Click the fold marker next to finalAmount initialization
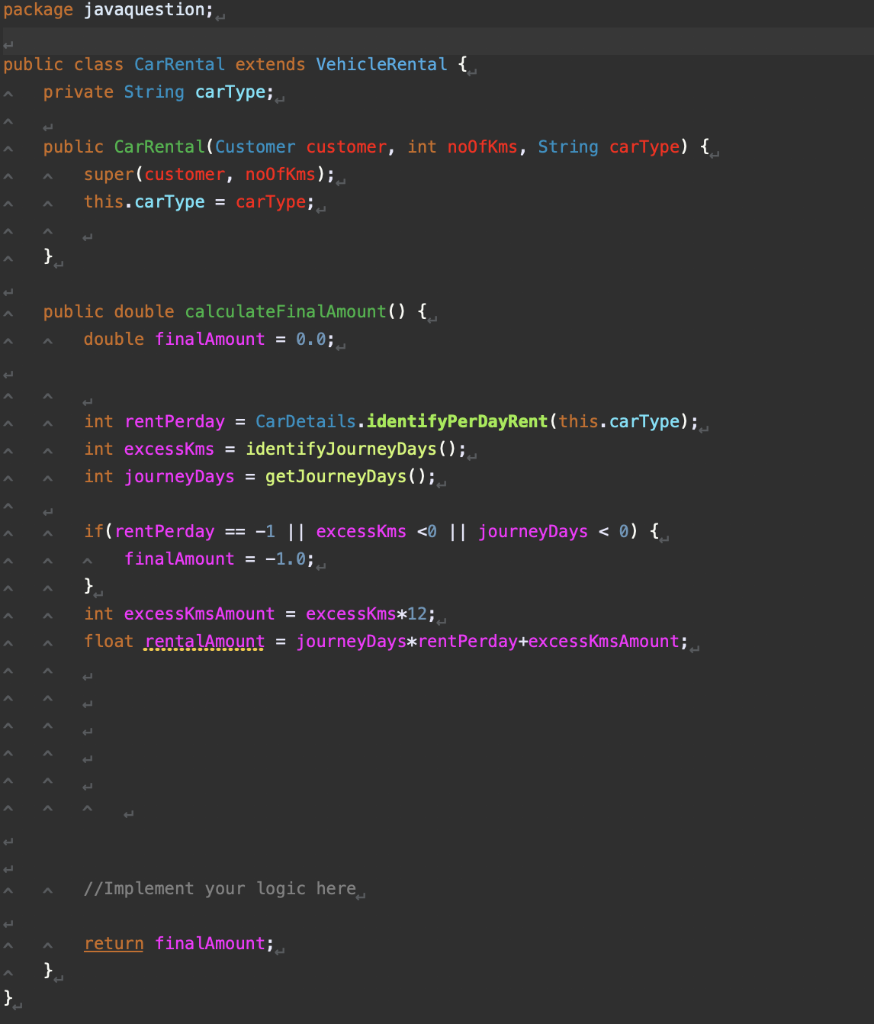This screenshot has height=1024, width=874. (47, 339)
